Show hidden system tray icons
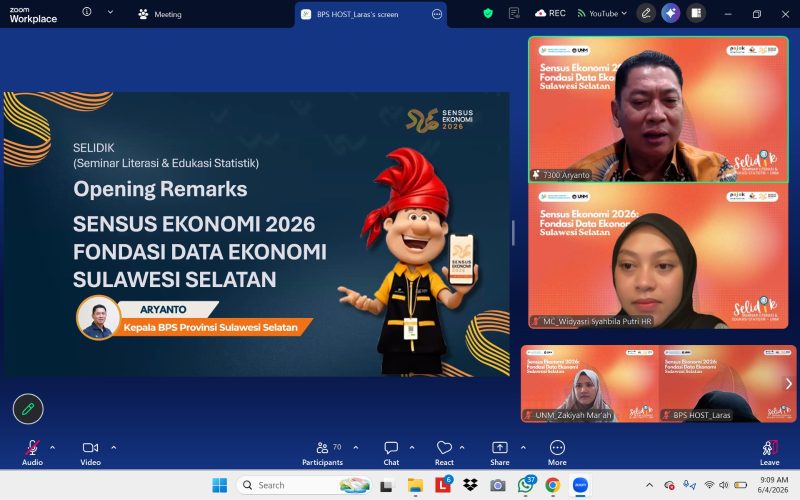This screenshot has height=500, width=800. point(649,485)
